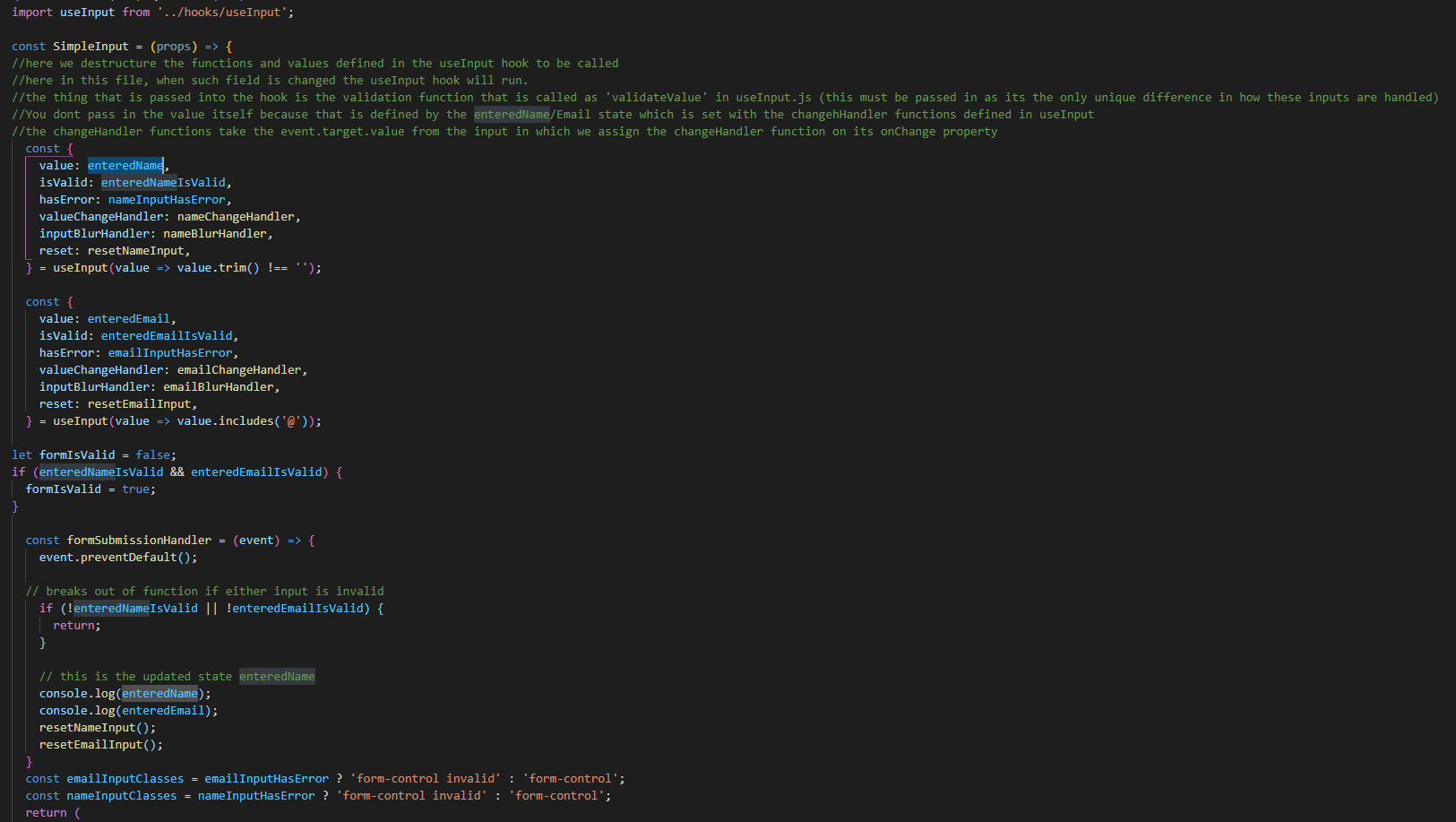The height and width of the screenshot is (822, 1456).
Task: Click the console.log(enteredName) line
Action: point(125,694)
